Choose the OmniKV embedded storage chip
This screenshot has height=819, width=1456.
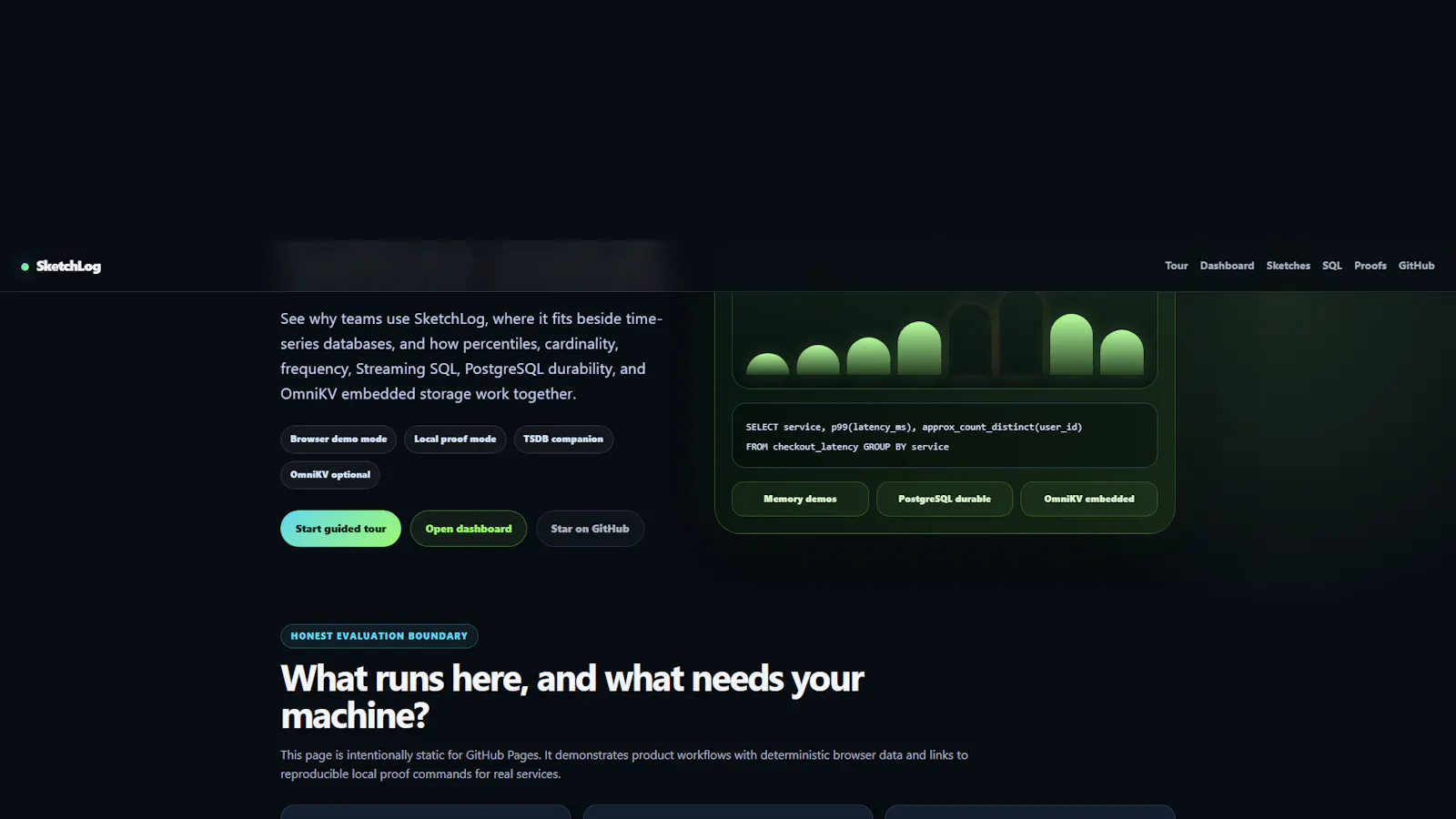pos(1089,499)
